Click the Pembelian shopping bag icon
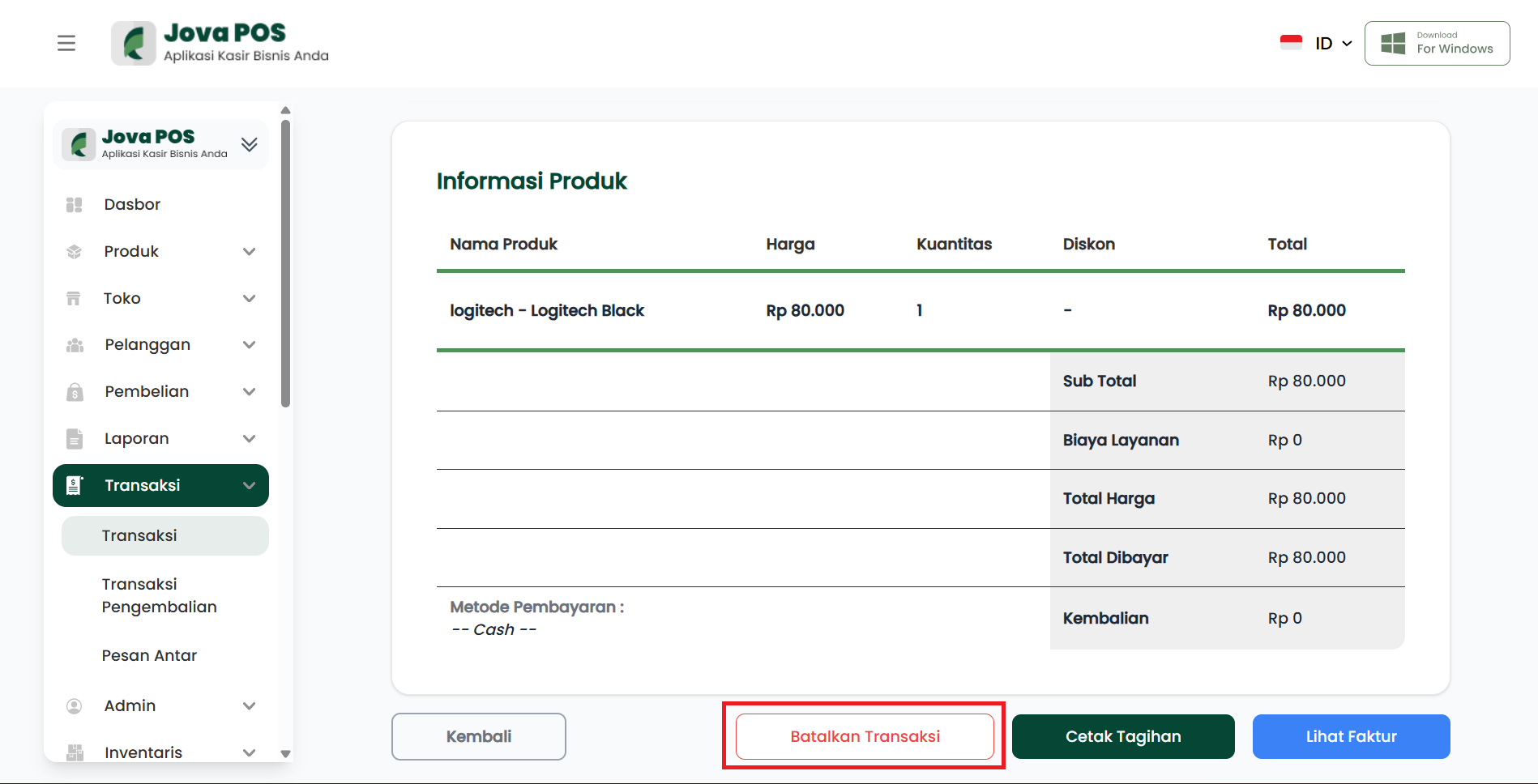The image size is (1538, 784). point(75,392)
